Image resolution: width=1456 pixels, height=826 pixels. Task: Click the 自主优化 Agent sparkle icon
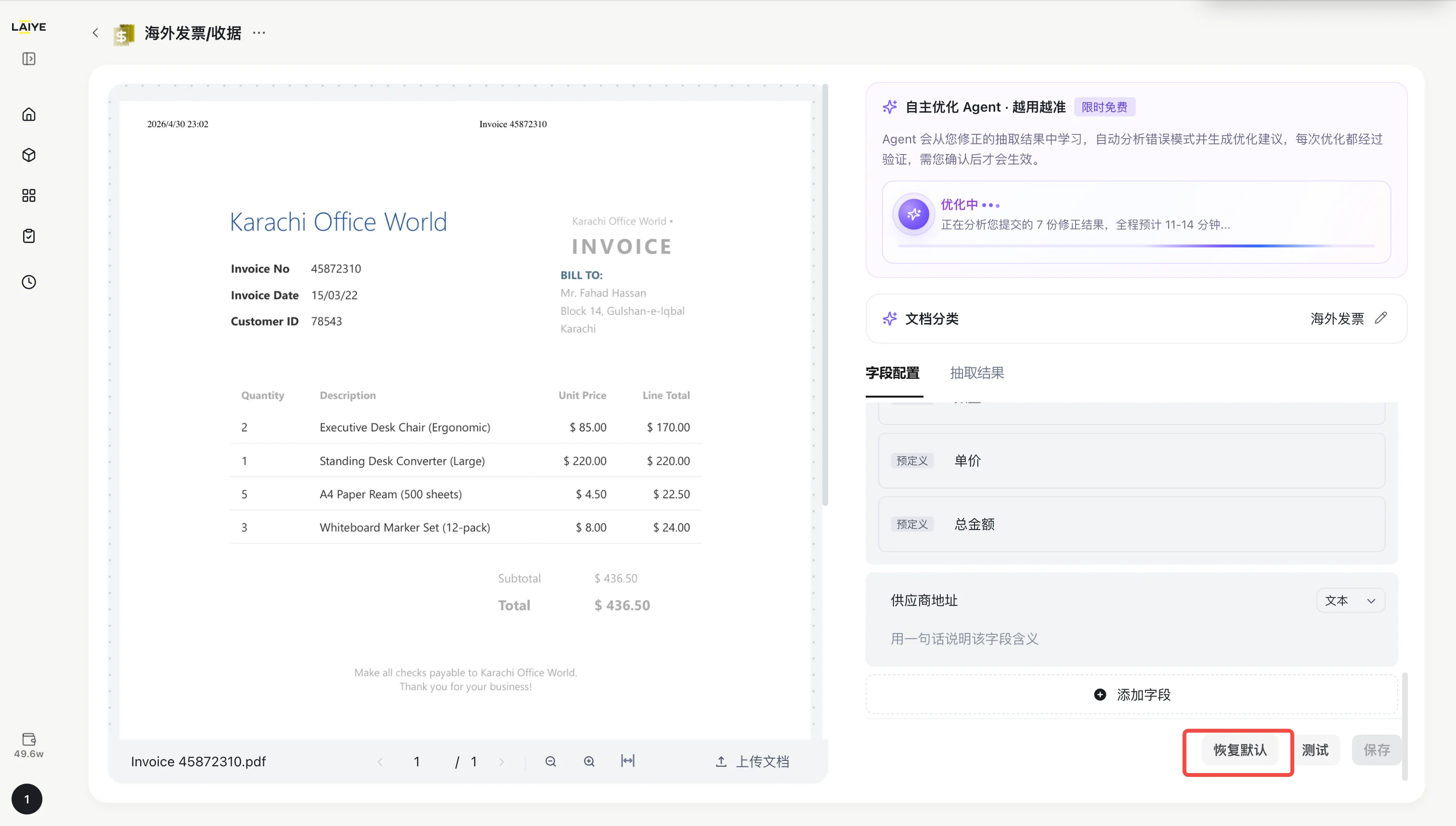coord(890,107)
